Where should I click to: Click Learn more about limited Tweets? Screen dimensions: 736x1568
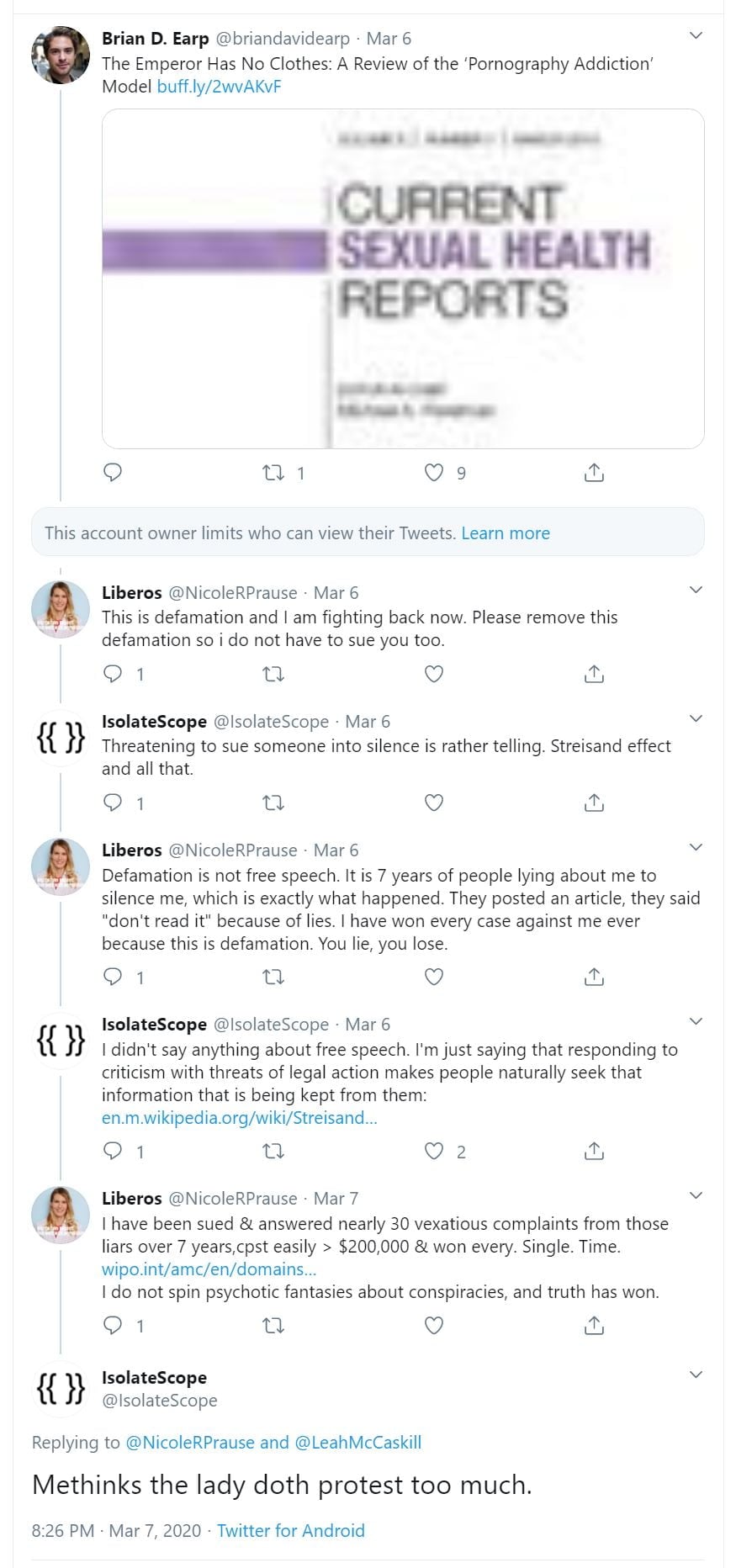click(506, 533)
